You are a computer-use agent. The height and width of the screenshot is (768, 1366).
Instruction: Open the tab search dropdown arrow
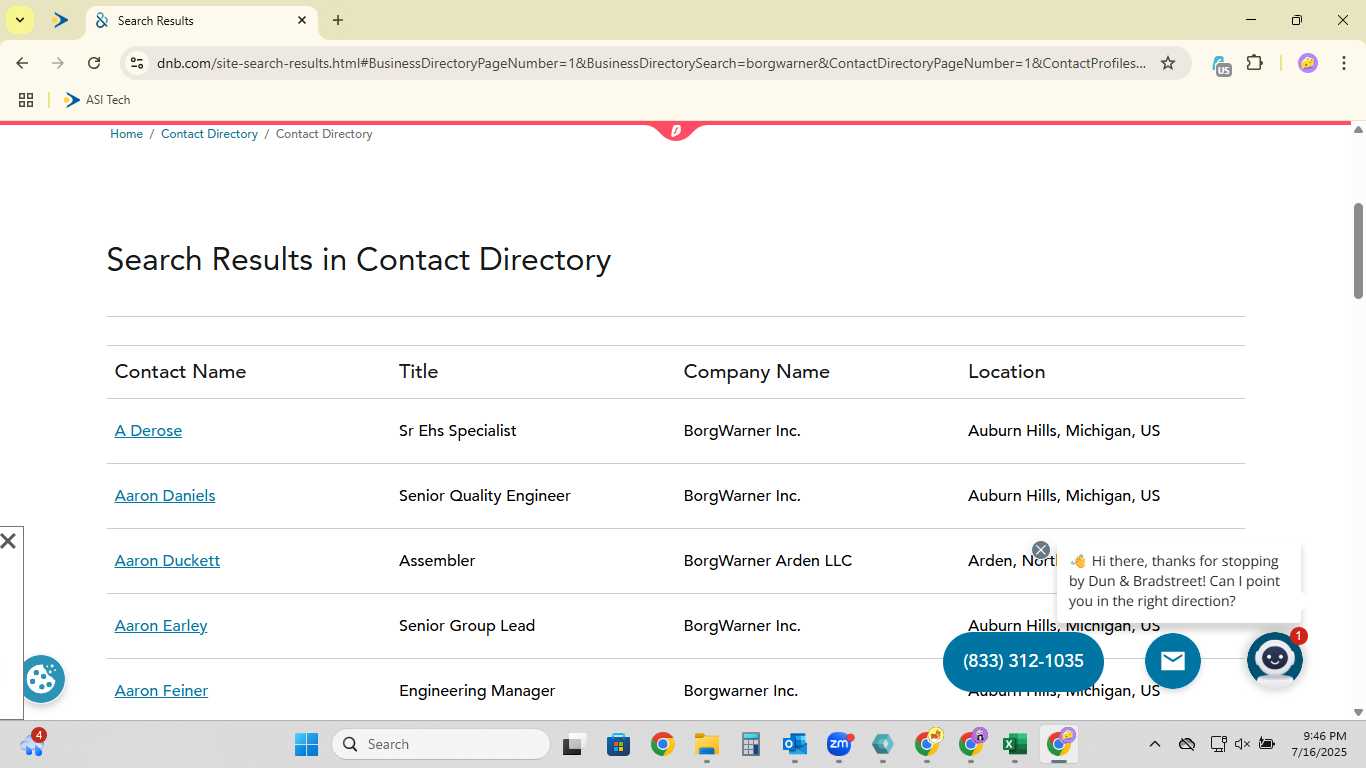pyautogui.click(x=19, y=20)
